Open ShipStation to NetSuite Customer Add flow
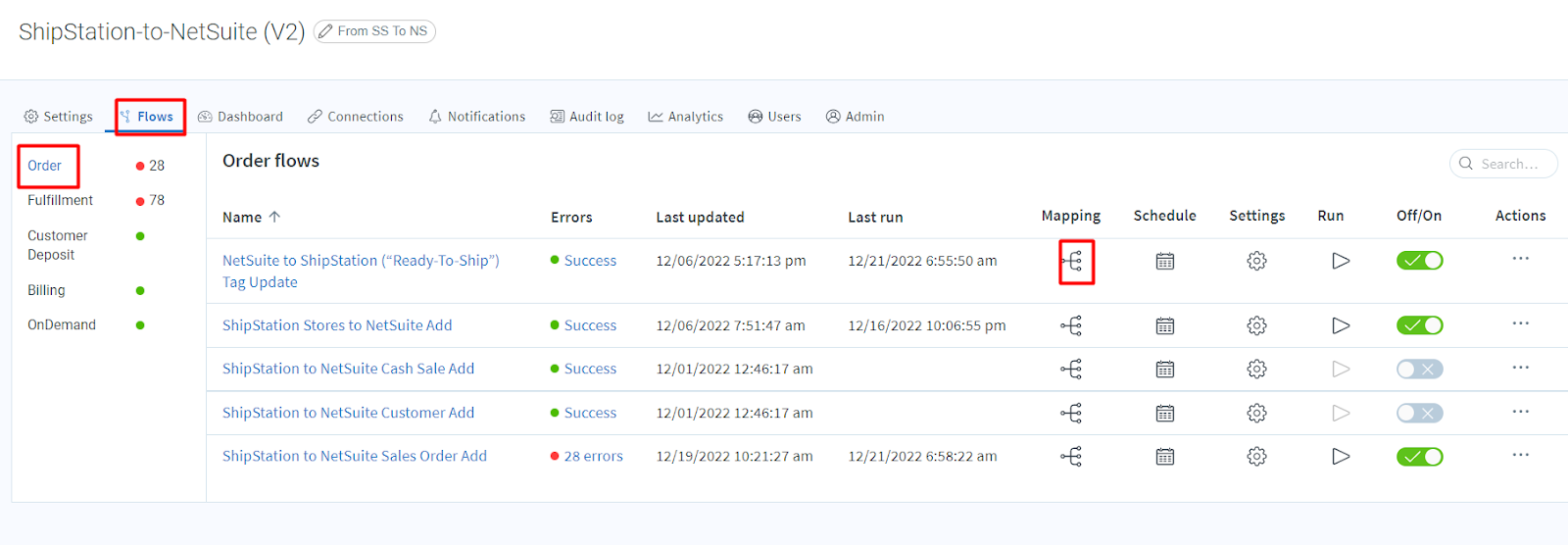 tap(348, 413)
